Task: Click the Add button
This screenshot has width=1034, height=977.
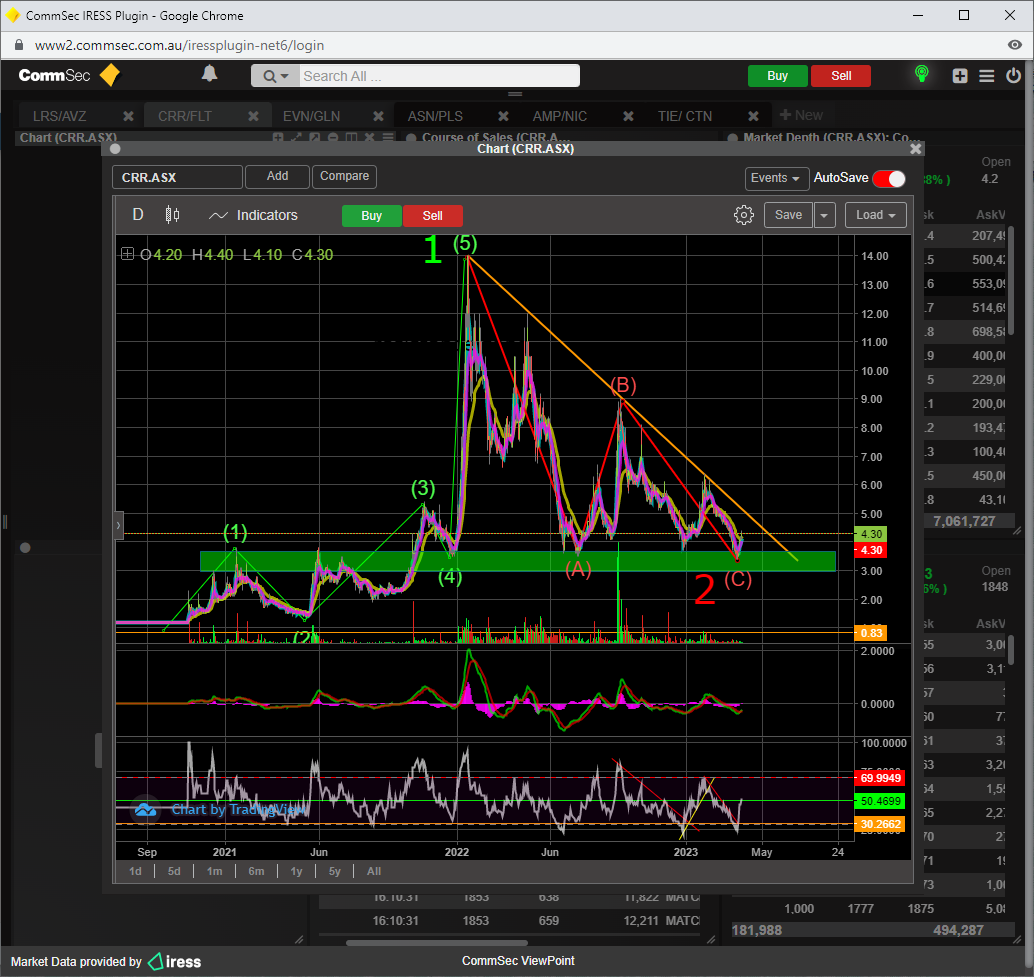Action: pos(277,177)
